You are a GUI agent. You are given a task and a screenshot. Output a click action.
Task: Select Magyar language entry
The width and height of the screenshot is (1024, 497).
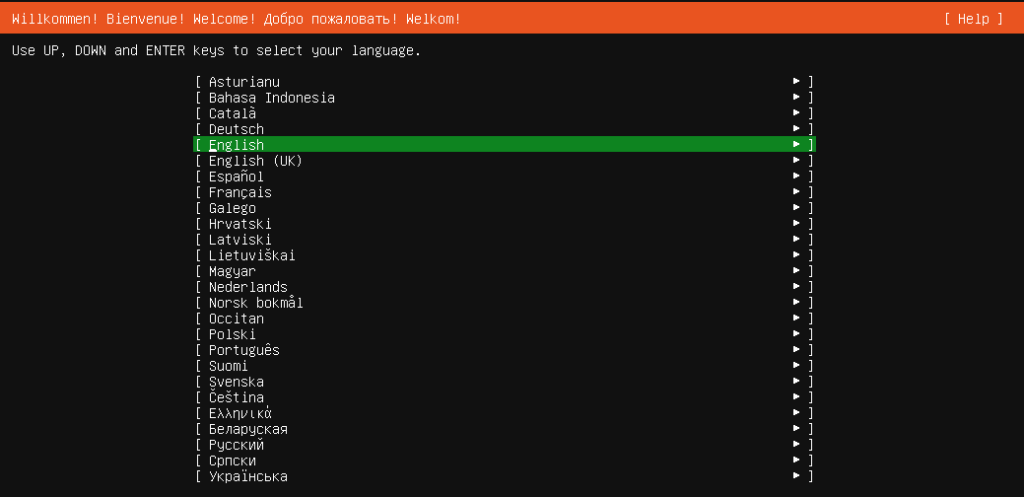(232, 271)
